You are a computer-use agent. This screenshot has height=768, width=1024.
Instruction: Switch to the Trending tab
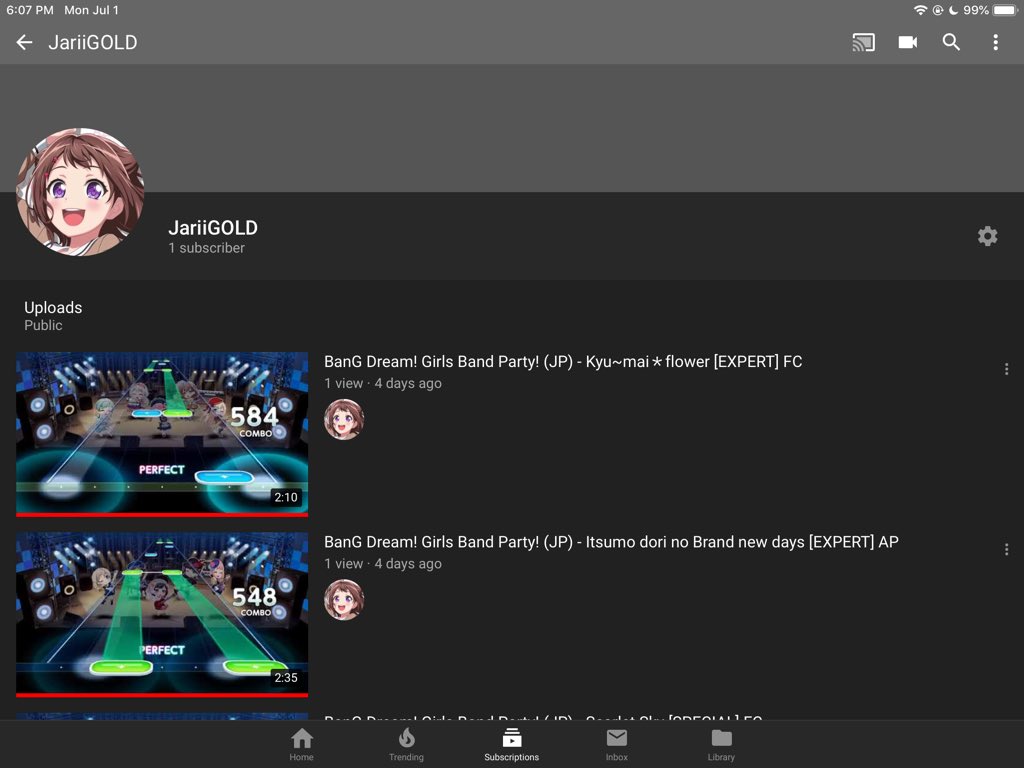406,744
